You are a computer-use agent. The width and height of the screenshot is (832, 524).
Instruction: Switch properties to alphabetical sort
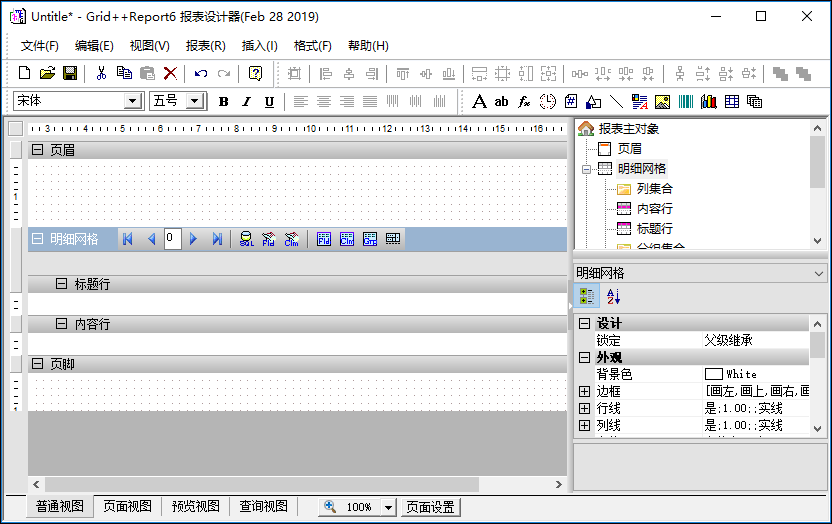(613, 296)
